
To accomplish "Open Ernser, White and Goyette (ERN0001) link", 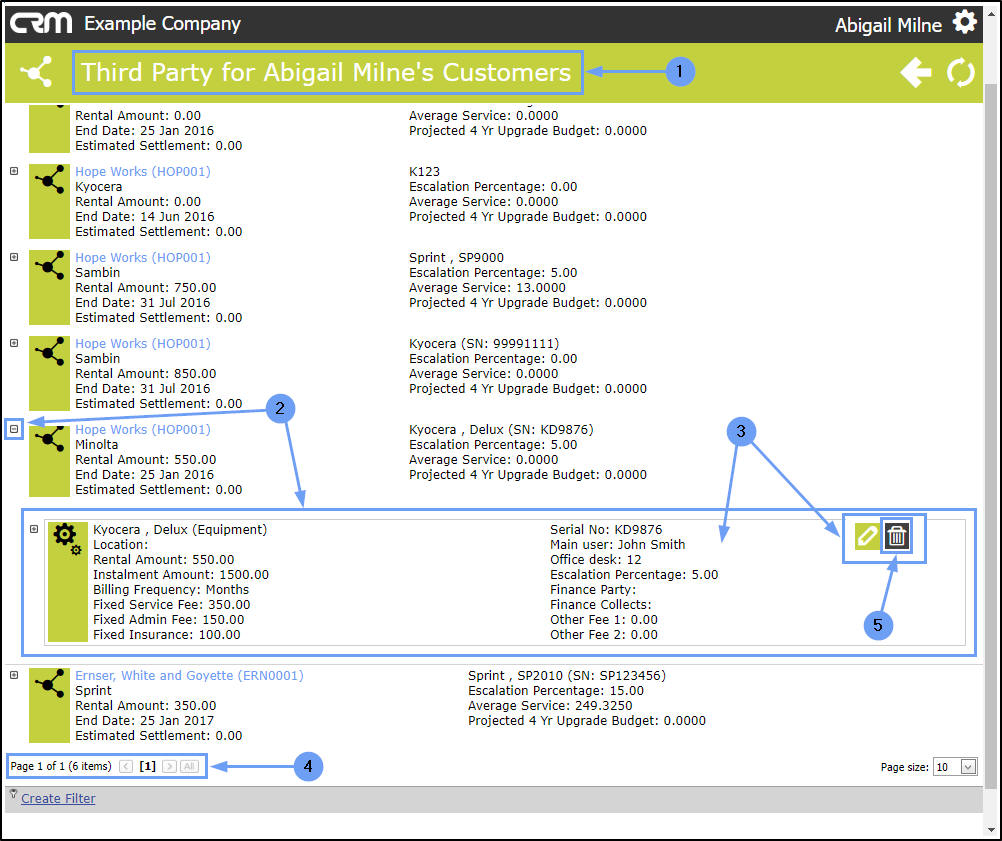I will click(189, 675).
